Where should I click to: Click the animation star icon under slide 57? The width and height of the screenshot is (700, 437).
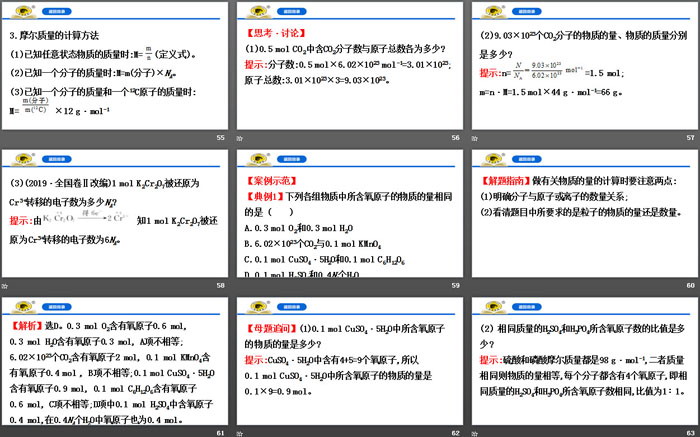475,139
